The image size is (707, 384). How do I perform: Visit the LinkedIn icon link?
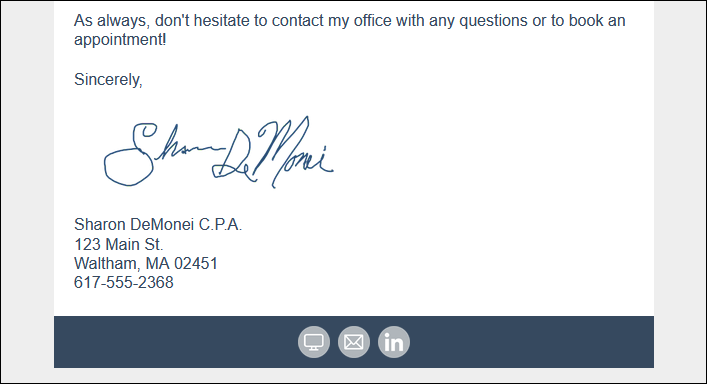click(x=394, y=342)
